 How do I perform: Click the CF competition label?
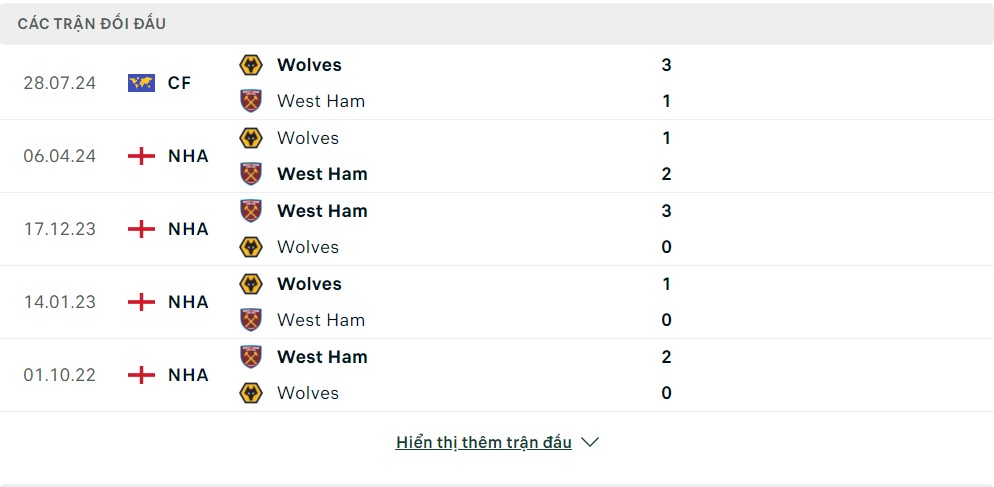pos(179,83)
